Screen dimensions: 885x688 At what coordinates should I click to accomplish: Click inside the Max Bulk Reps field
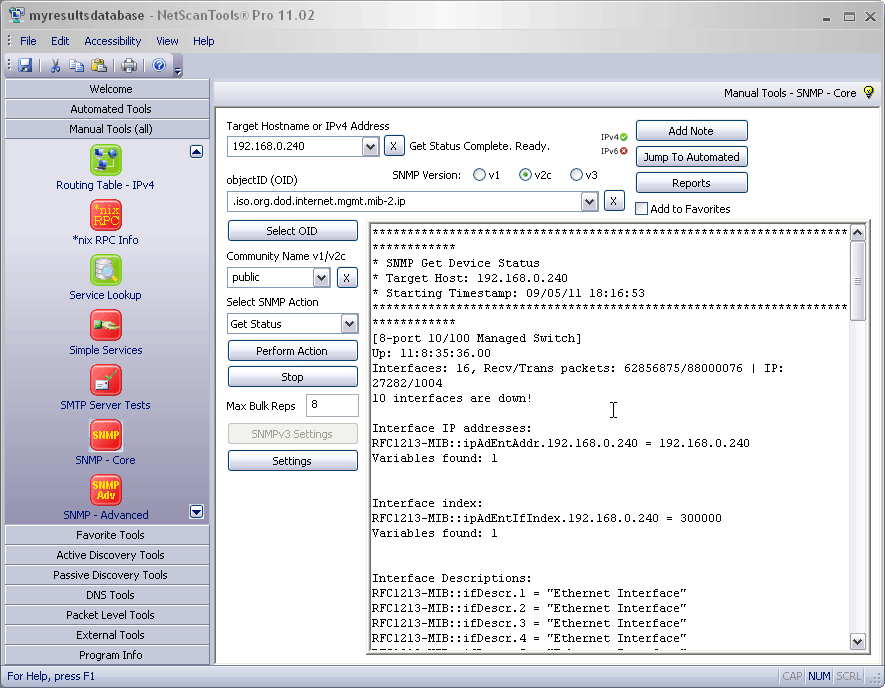[x=332, y=405]
